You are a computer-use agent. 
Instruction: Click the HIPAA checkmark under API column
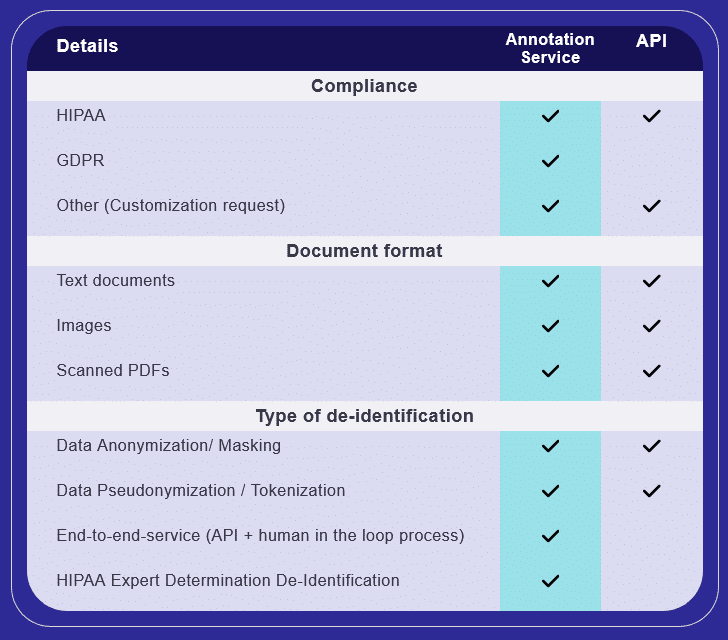click(x=651, y=116)
